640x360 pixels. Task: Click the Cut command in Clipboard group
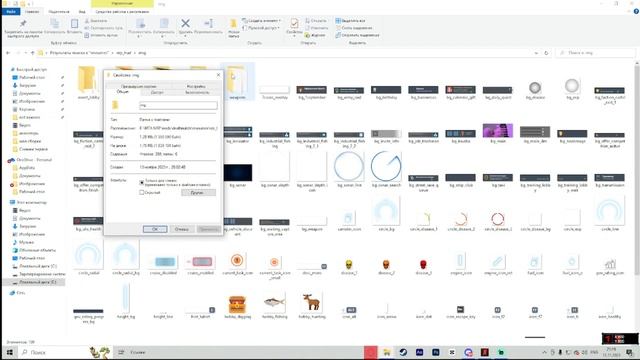96,20
